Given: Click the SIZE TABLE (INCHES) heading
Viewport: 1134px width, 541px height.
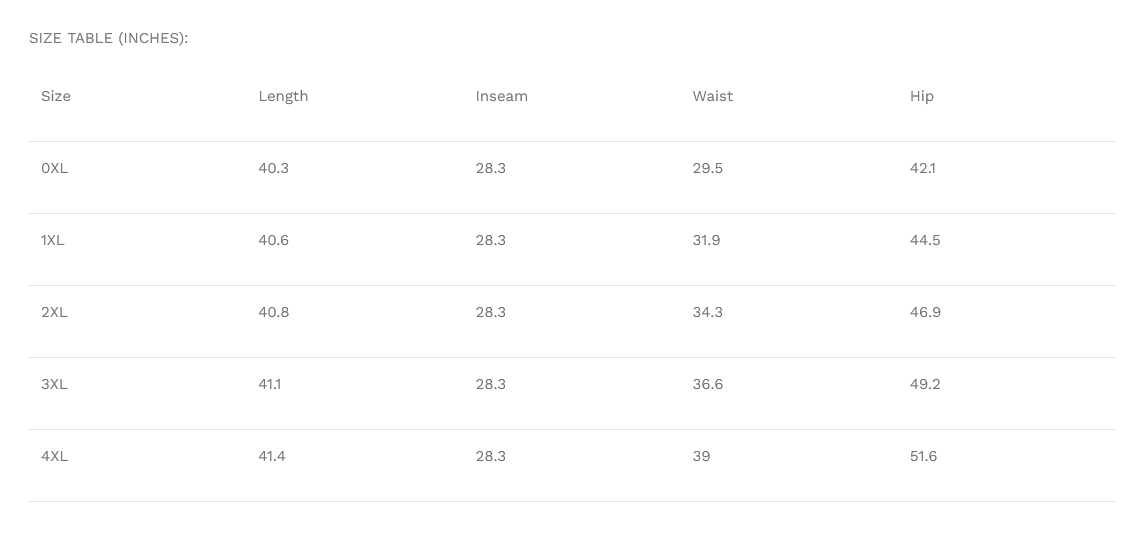Looking at the screenshot, I should tap(108, 38).
